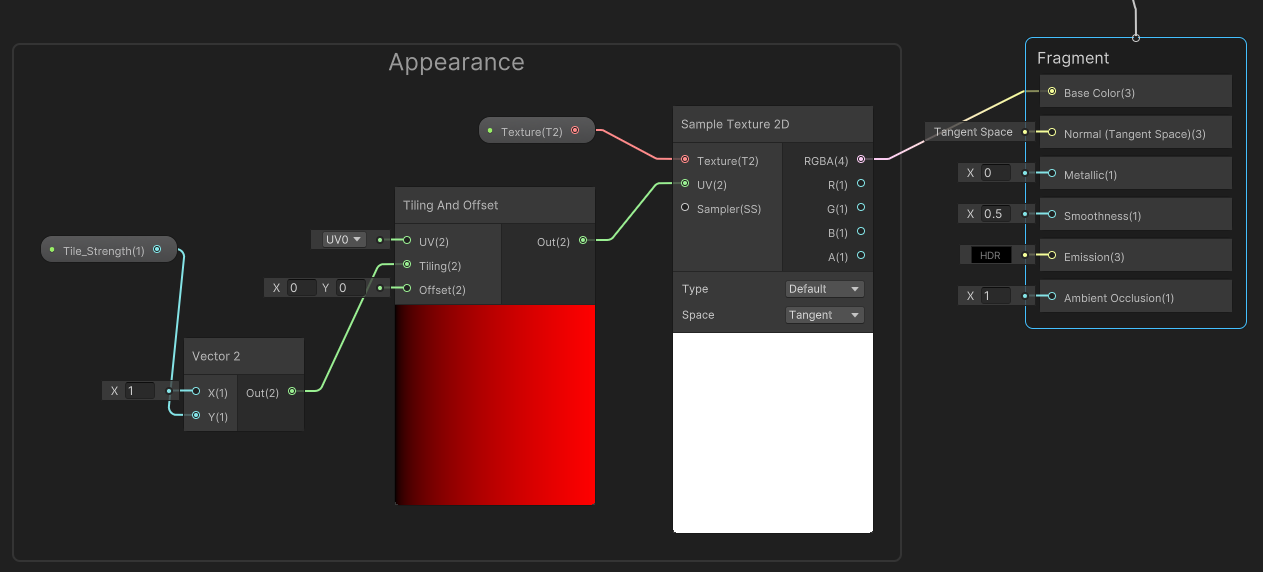
Task: Click Smoothness(1) input port
Action: [x=1051, y=215]
